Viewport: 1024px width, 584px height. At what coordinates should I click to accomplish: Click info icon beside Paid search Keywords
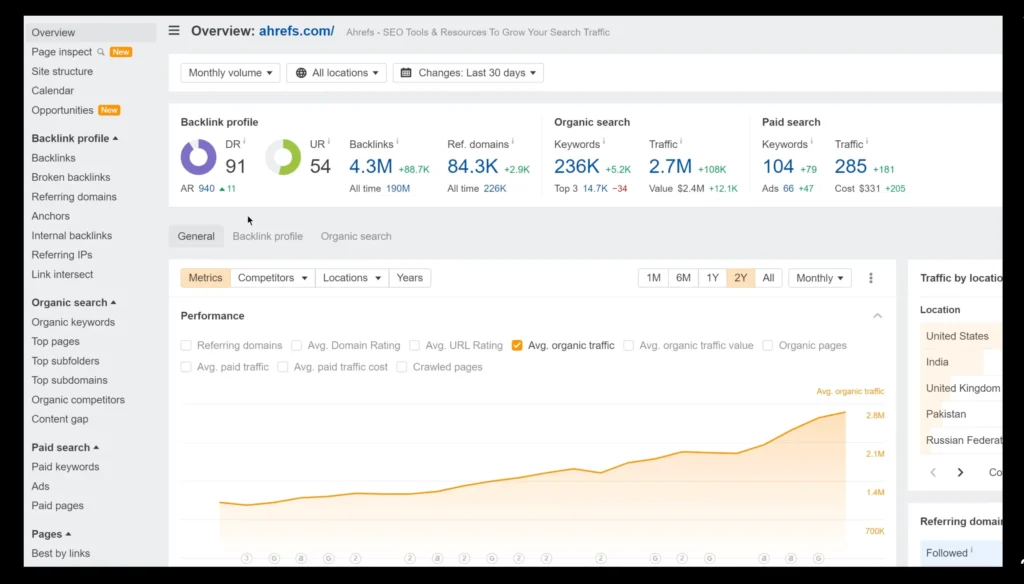[x=811, y=141]
